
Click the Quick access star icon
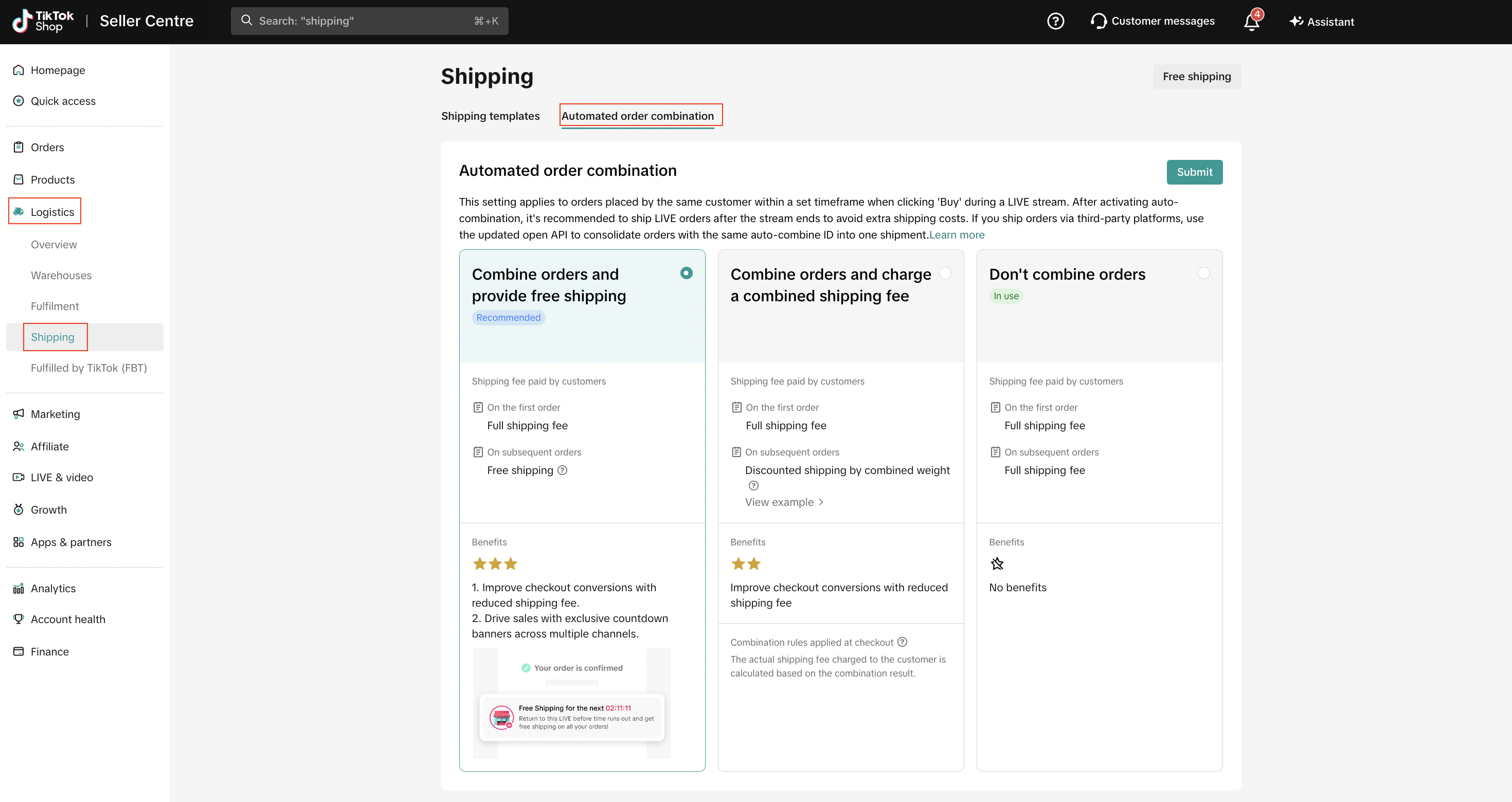pyautogui.click(x=19, y=101)
